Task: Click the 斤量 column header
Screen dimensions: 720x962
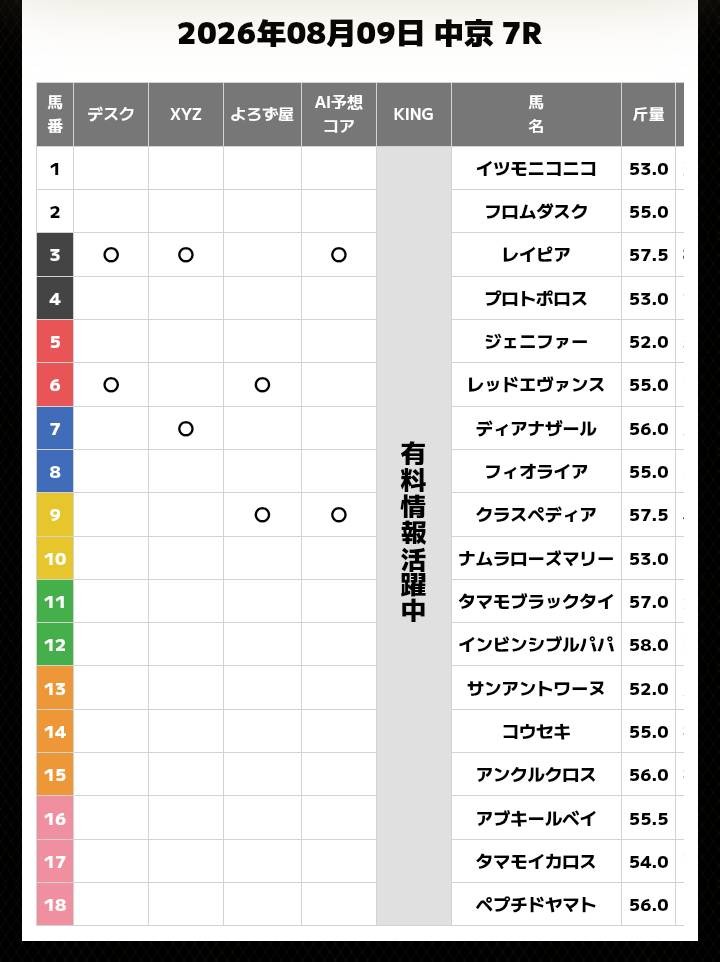Action: (x=648, y=114)
